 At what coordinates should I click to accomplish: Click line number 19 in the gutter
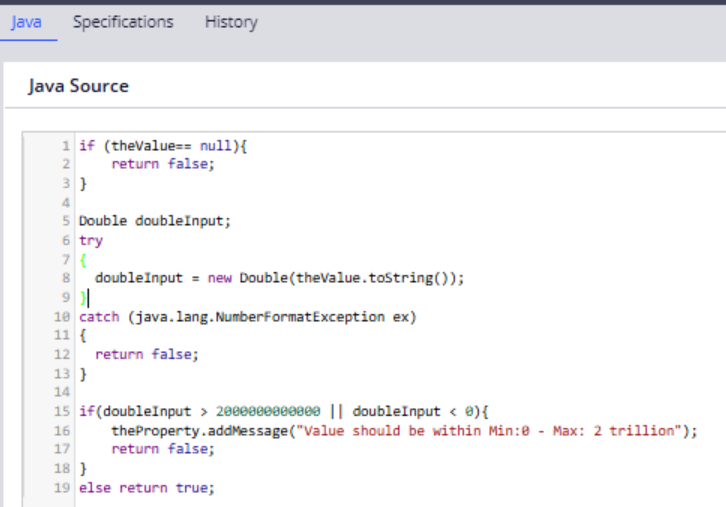tap(62, 488)
